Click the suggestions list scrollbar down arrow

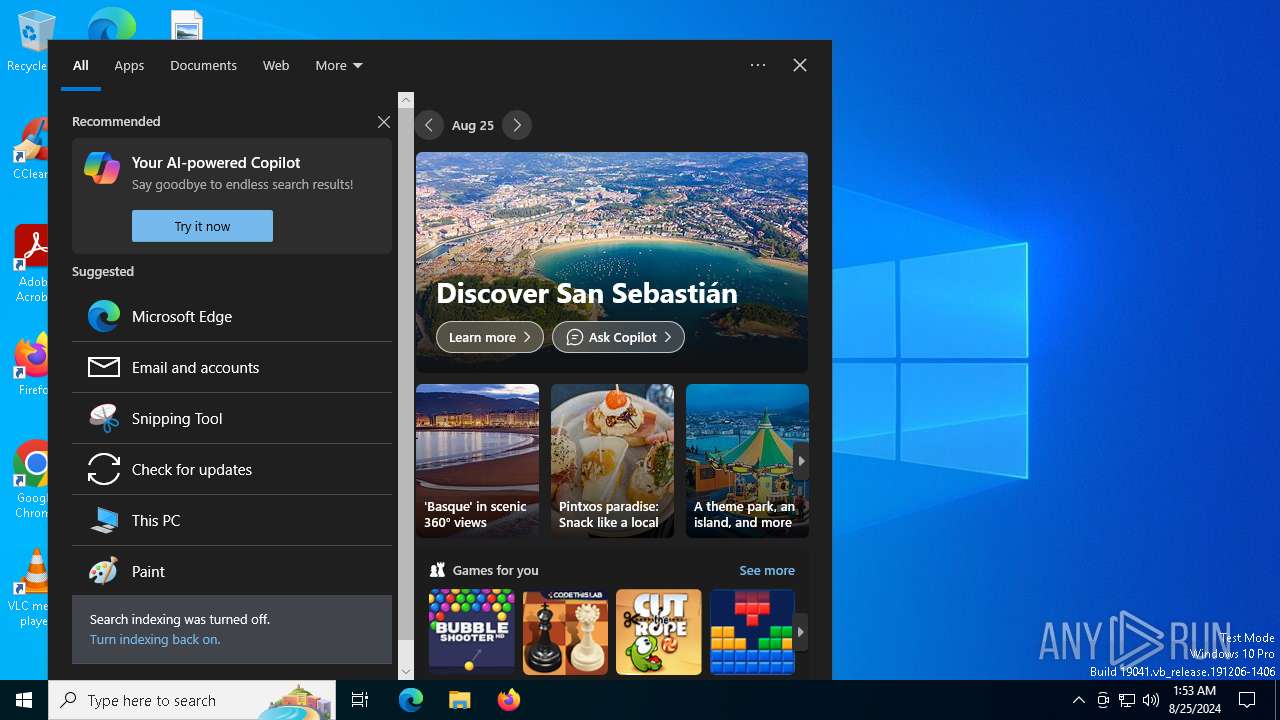coord(405,672)
